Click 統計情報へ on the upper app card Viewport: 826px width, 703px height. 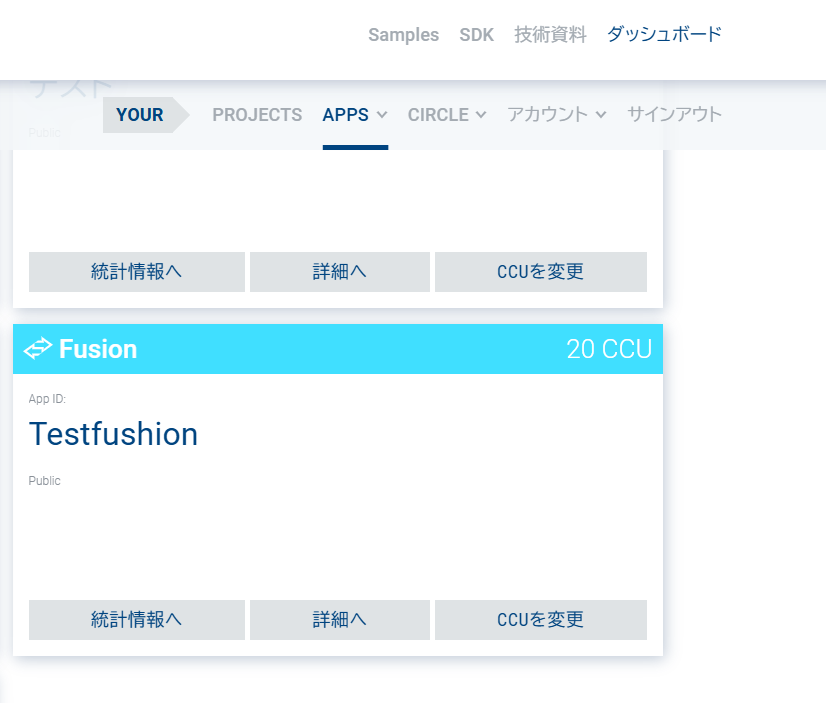pyautogui.click(x=137, y=272)
